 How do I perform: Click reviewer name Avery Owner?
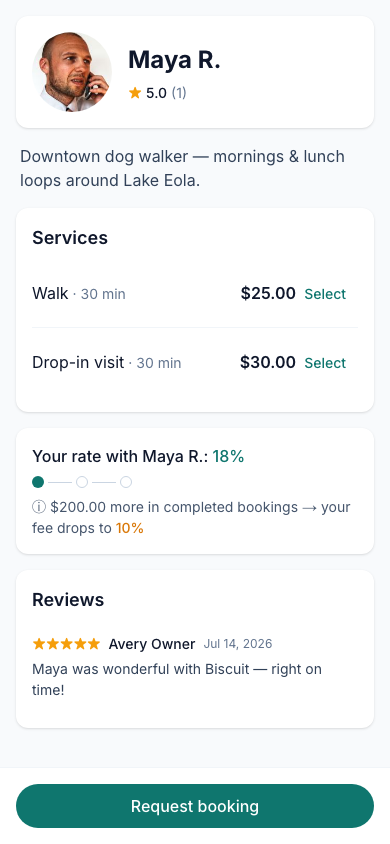coord(152,644)
